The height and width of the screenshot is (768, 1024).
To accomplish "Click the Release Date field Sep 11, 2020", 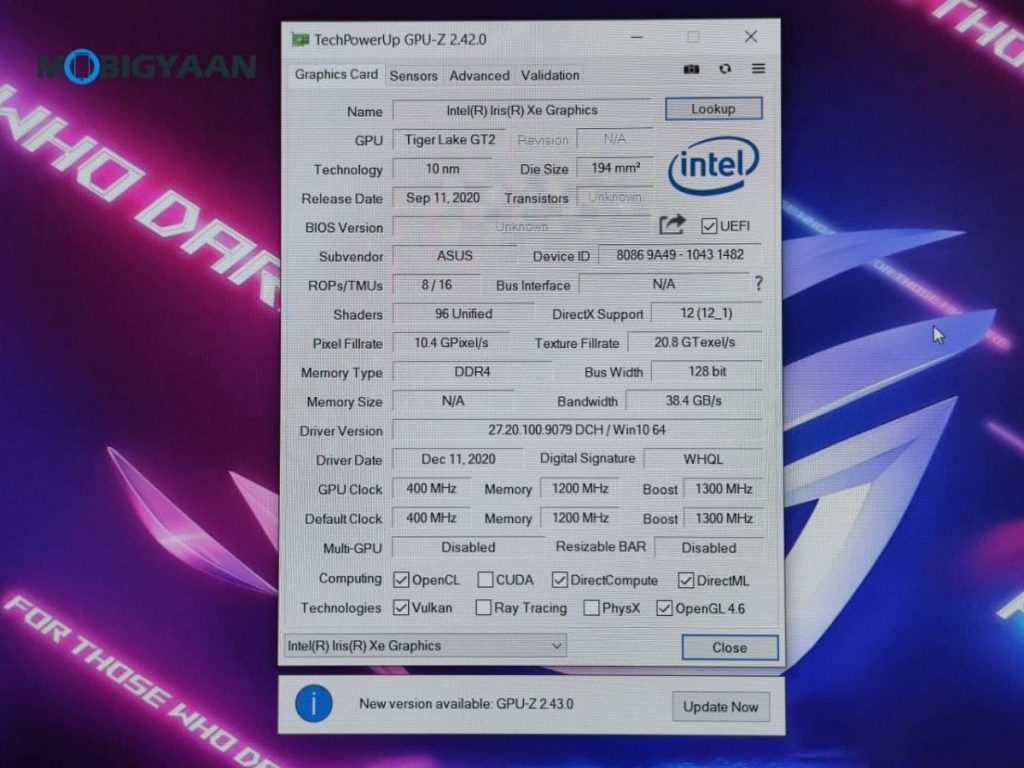I will click(x=443, y=198).
